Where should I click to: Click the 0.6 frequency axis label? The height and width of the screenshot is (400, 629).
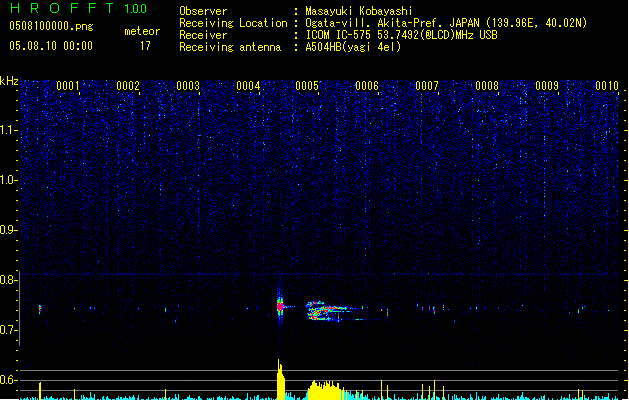[8, 380]
